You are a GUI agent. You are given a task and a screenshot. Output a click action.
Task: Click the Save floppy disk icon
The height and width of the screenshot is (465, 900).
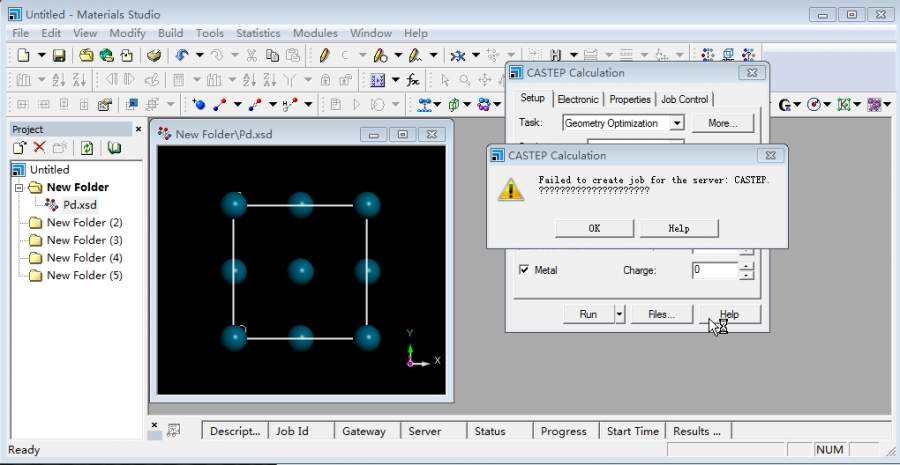tap(59, 56)
